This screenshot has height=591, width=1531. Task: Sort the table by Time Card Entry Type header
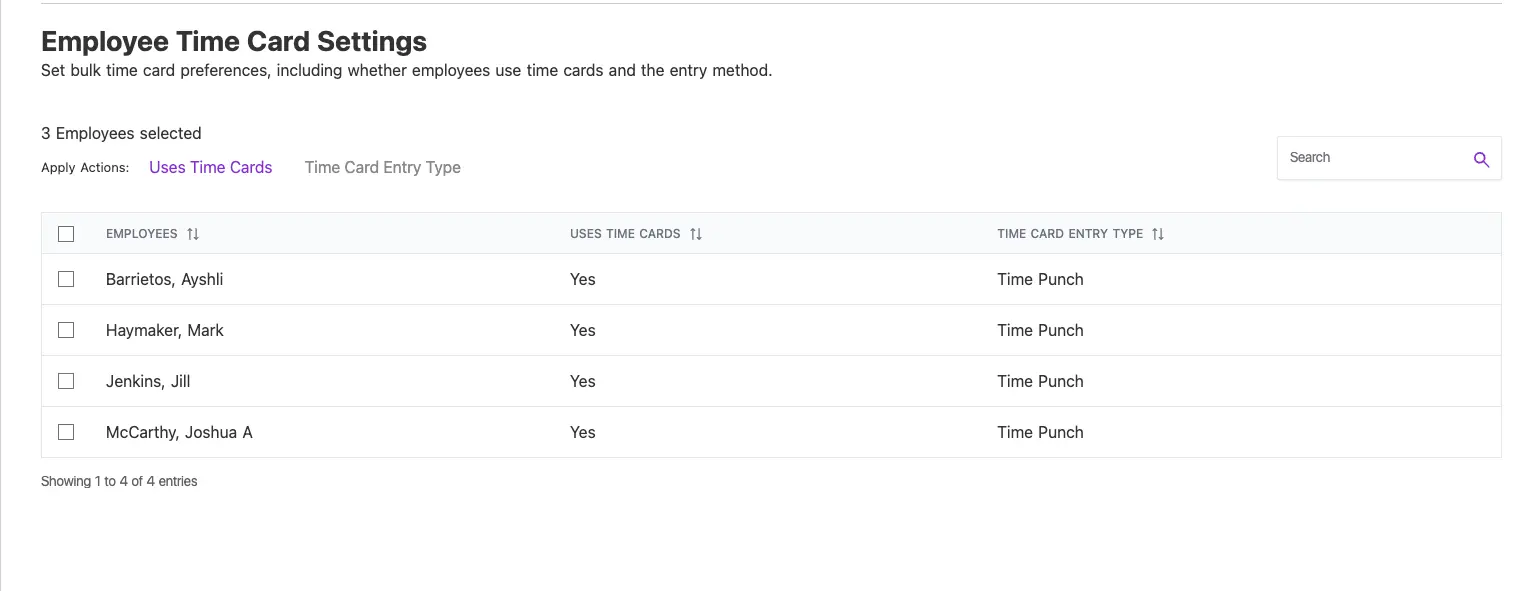1070,233
